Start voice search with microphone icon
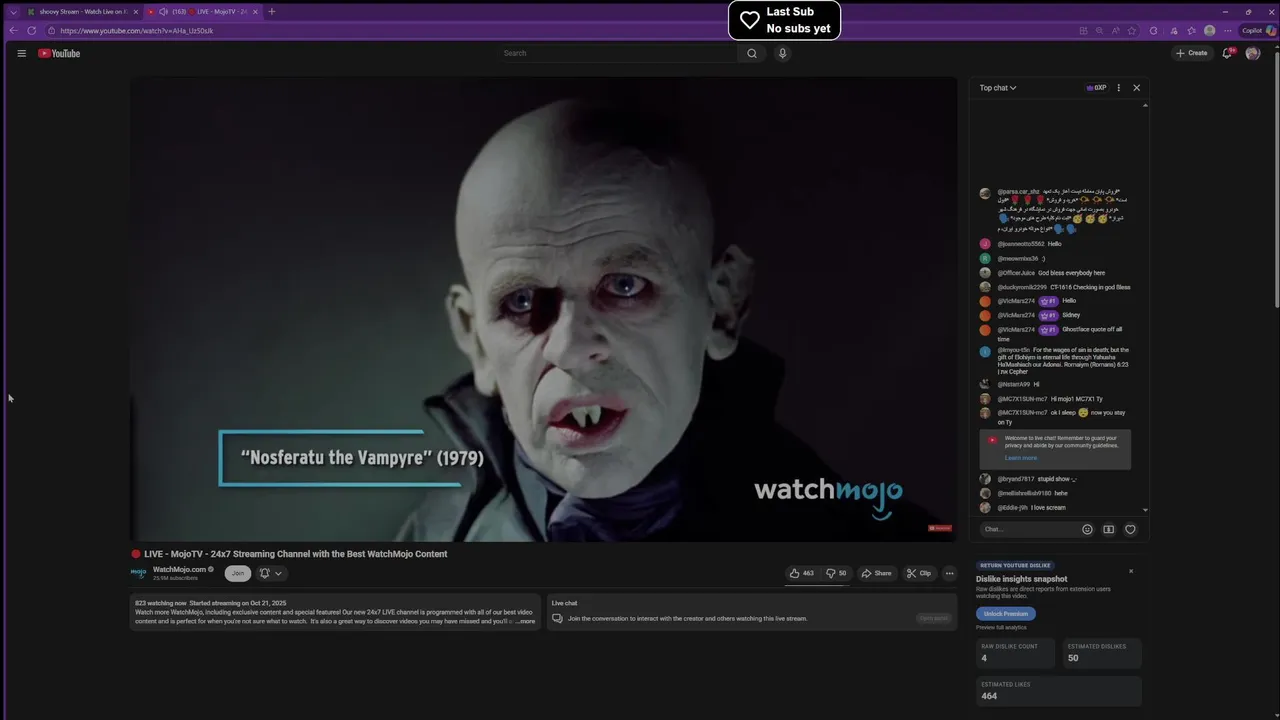This screenshot has height=720, width=1280. pyautogui.click(x=783, y=53)
